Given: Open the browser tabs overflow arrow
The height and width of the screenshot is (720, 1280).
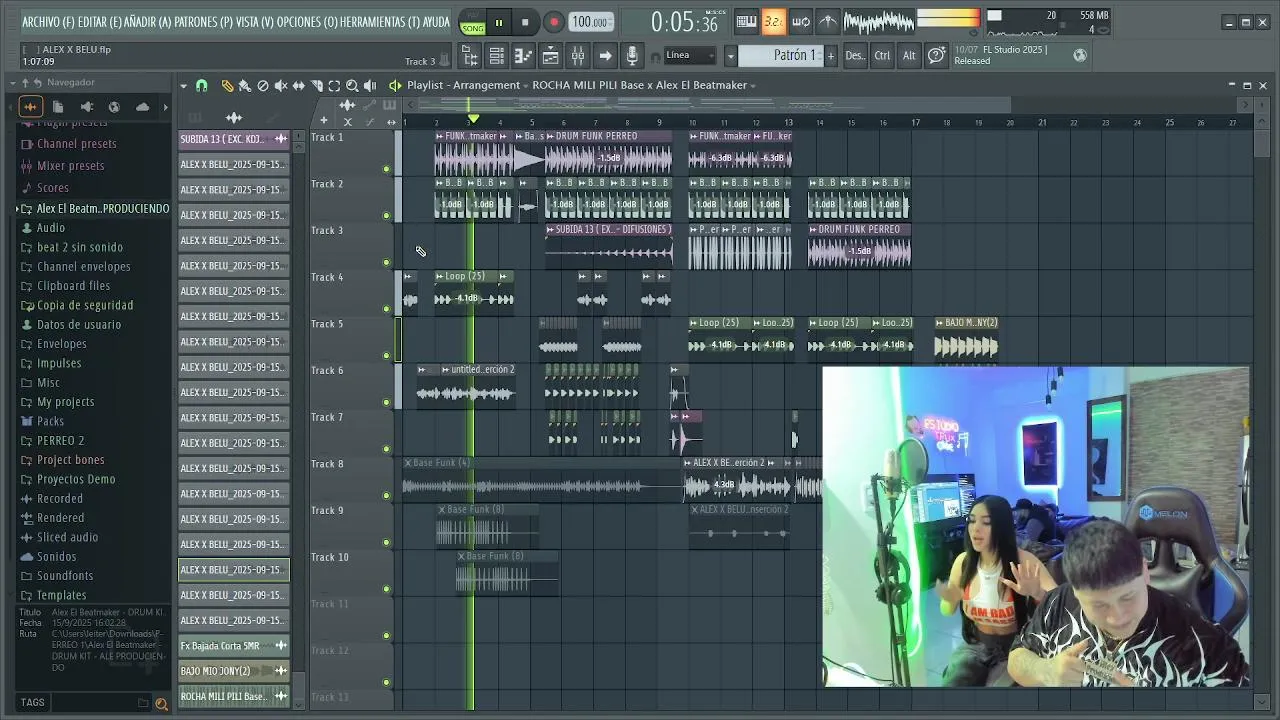Looking at the screenshot, I should click(x=165, y=107).
